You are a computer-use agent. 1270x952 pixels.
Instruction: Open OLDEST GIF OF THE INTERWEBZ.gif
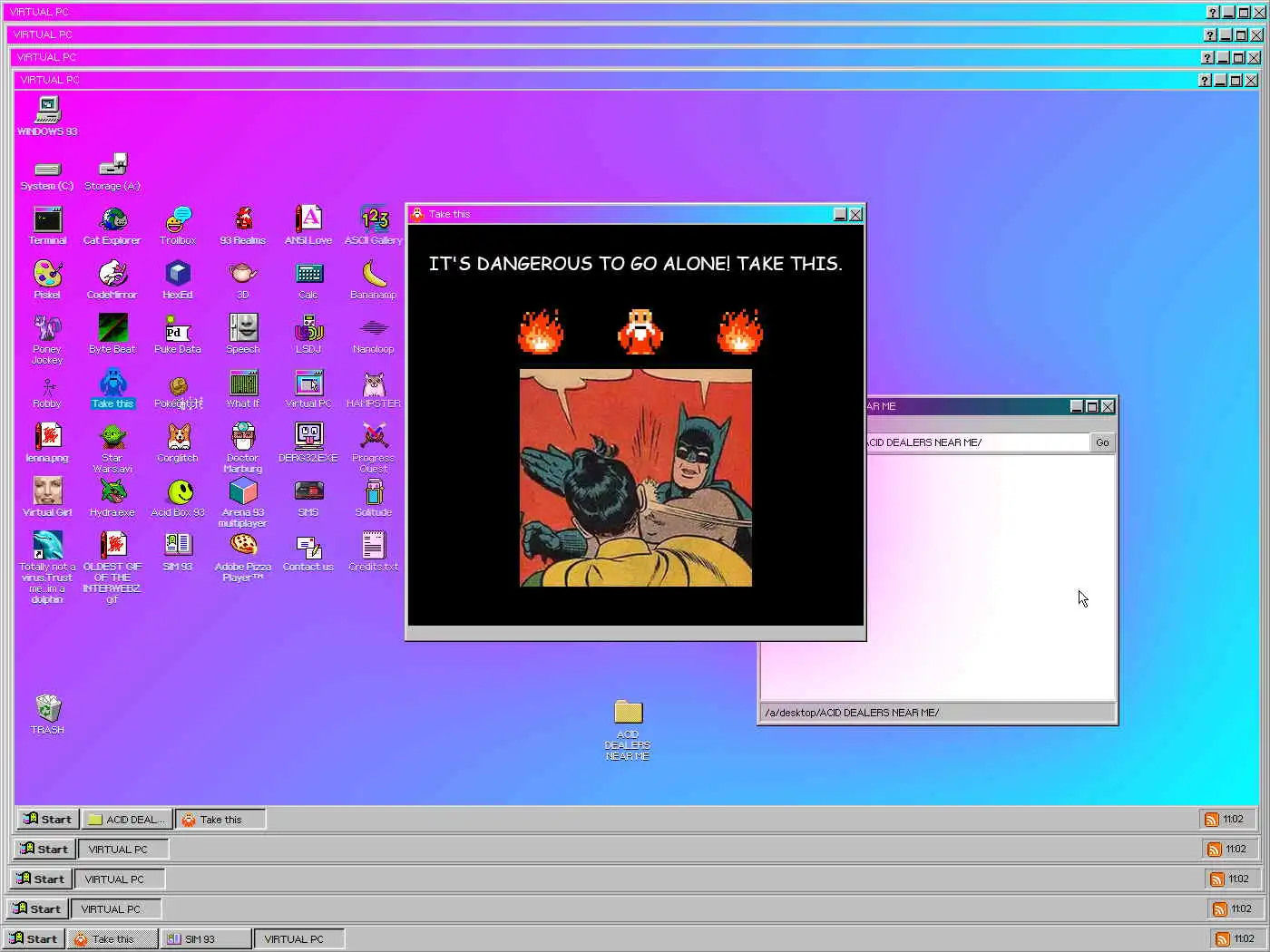[112, 568]
